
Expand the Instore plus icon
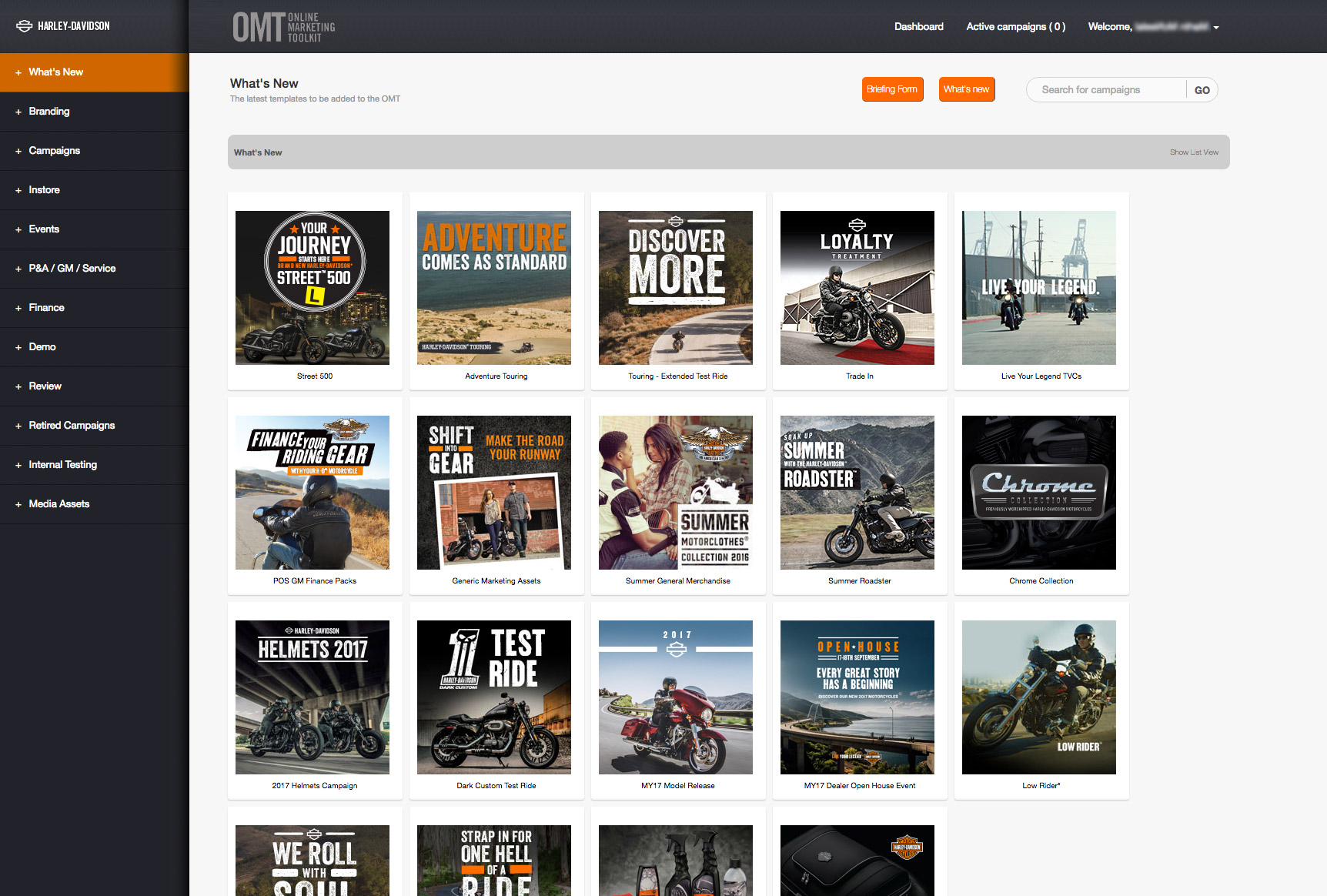click(x=18, y=191)
